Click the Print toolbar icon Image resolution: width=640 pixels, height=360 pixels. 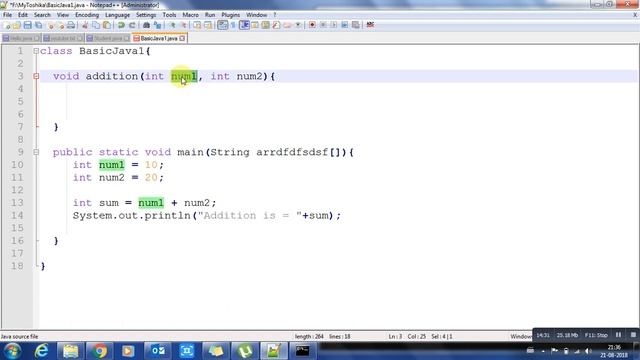click(71, 25)
